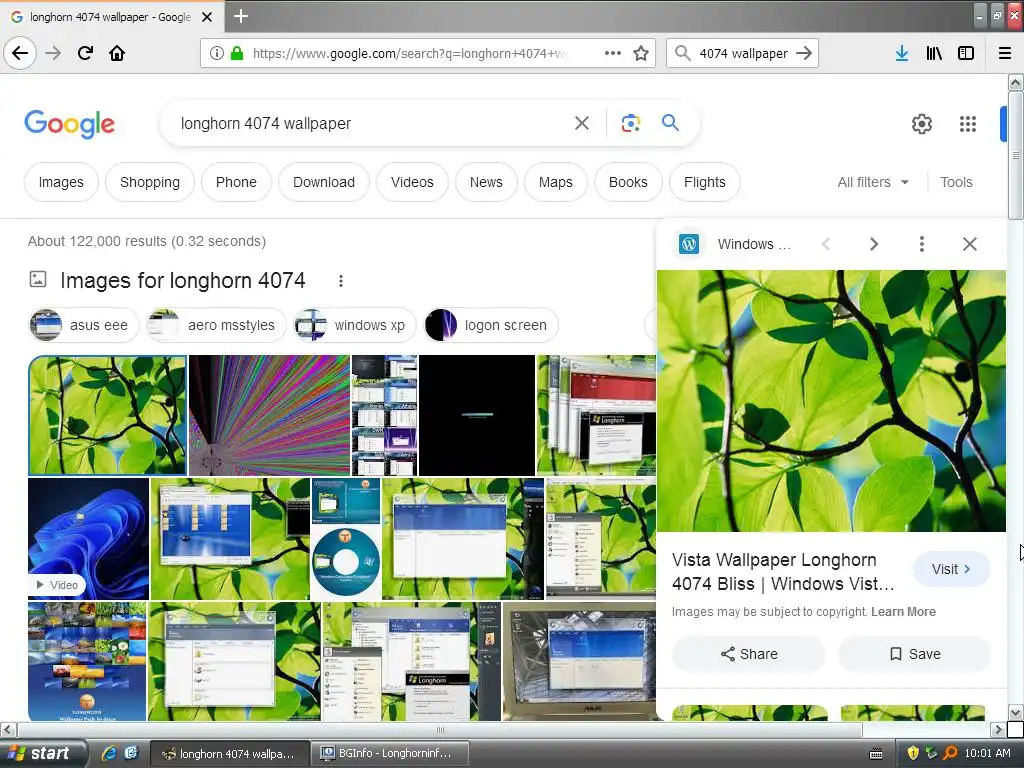
Task: Switch to the Videos tab
Action: coord(412,182)
